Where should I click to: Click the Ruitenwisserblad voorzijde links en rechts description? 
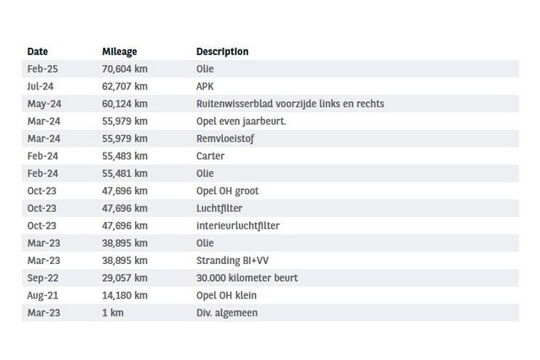290,104
